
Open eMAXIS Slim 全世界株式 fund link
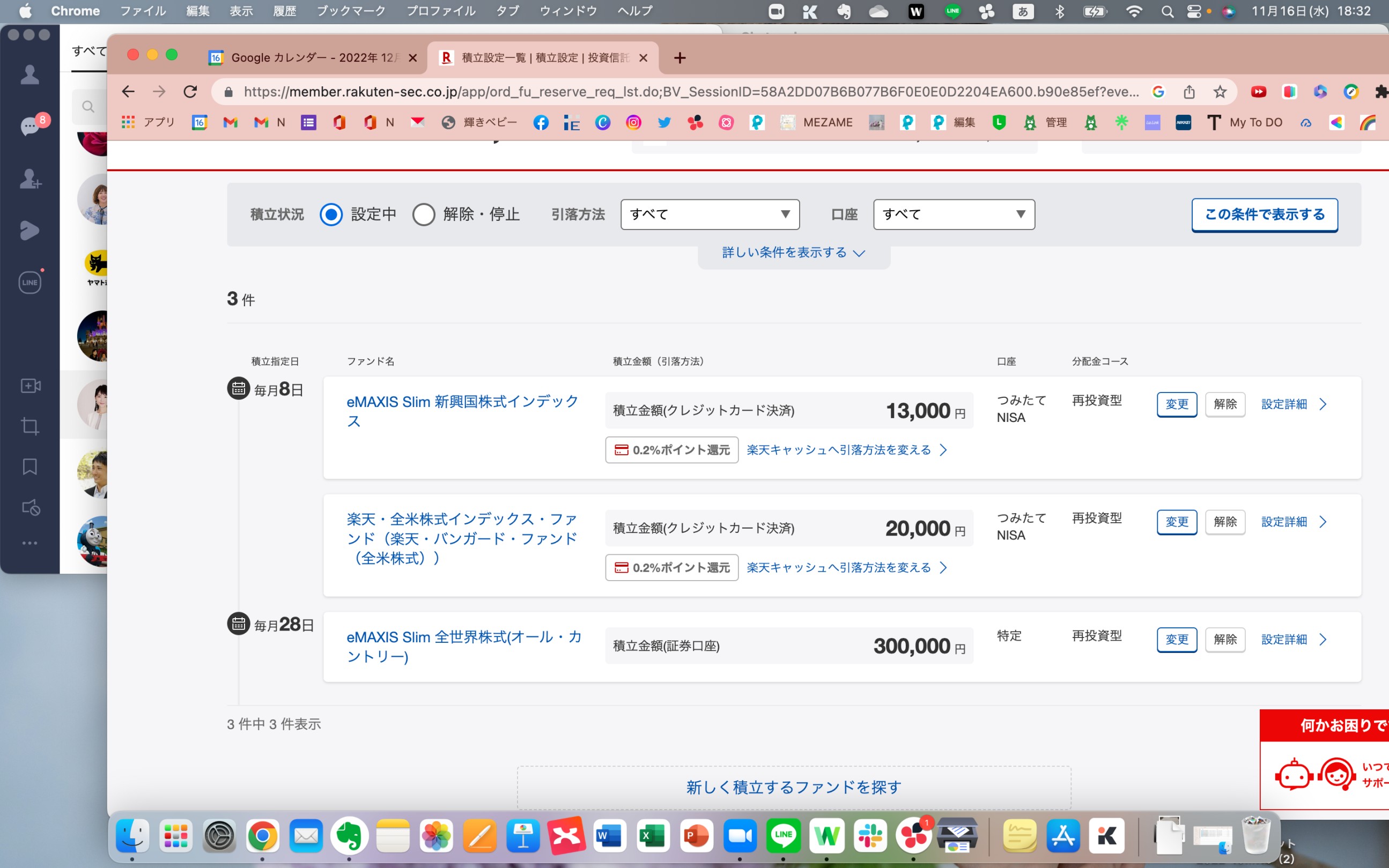[464, 646]
